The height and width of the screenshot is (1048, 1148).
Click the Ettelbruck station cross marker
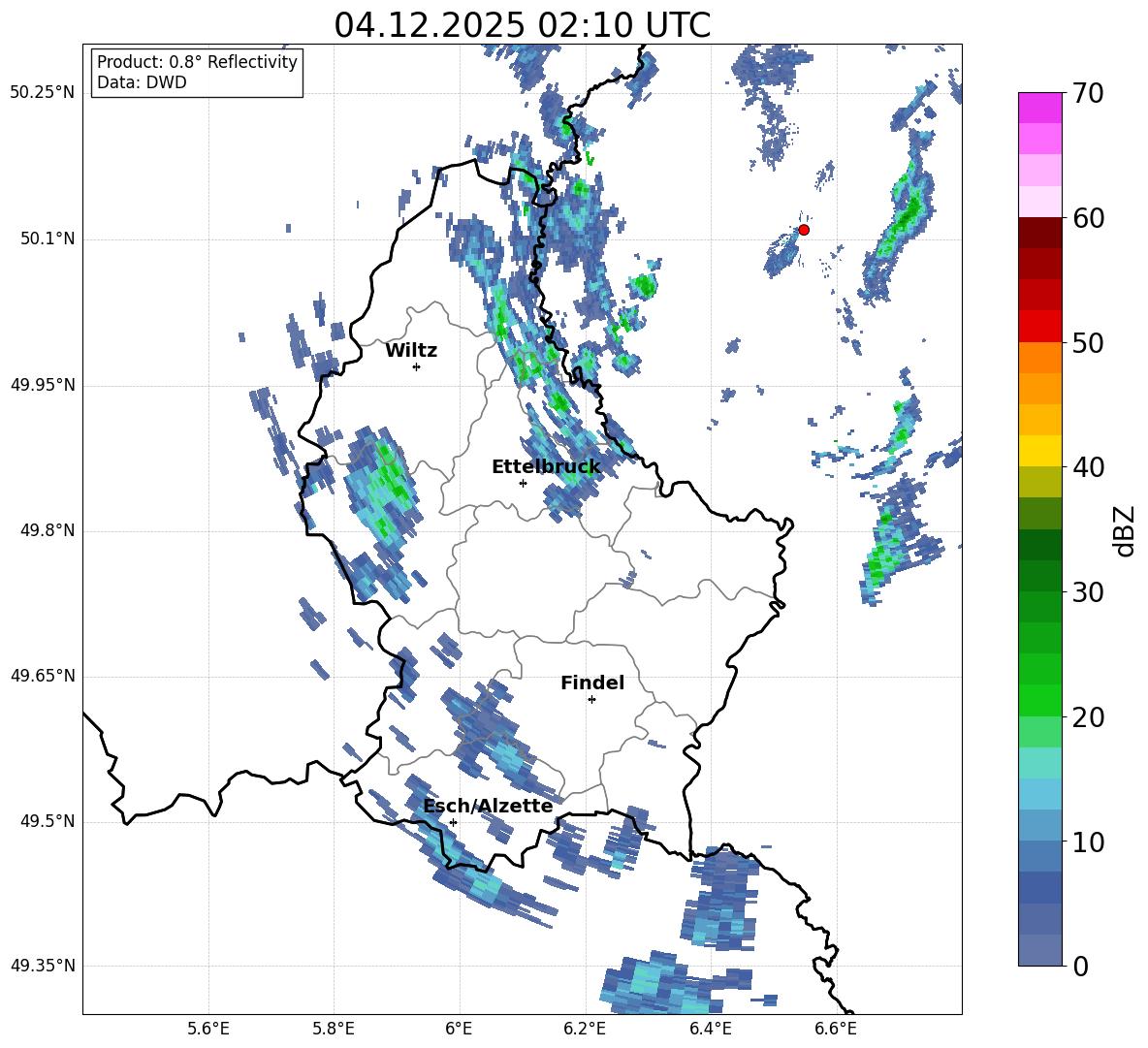pyautogui.click(x=523, y=483)
